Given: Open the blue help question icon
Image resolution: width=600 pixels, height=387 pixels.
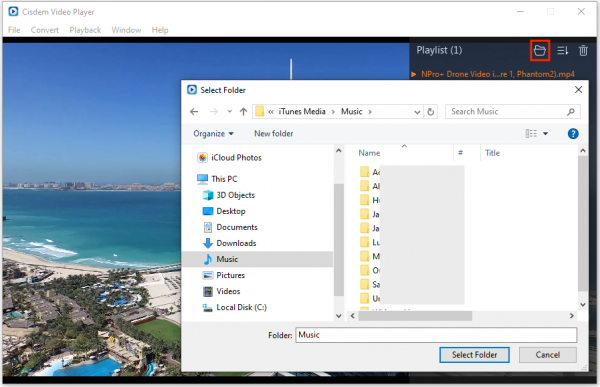Looking at the screenshot, I should [573, 134].
